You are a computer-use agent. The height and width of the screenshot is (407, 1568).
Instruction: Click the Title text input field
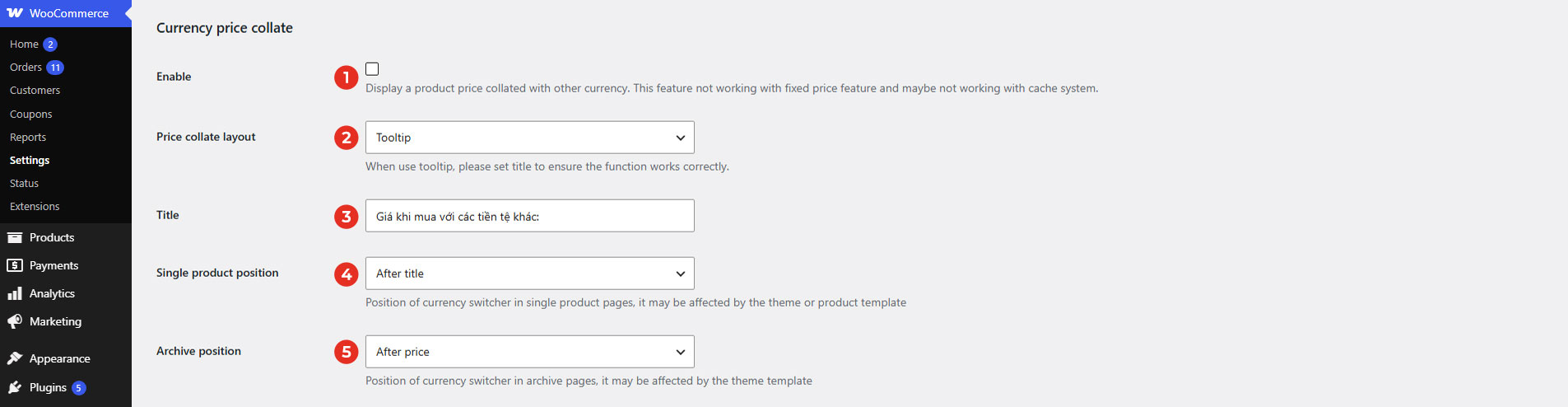tap(530, 216)
